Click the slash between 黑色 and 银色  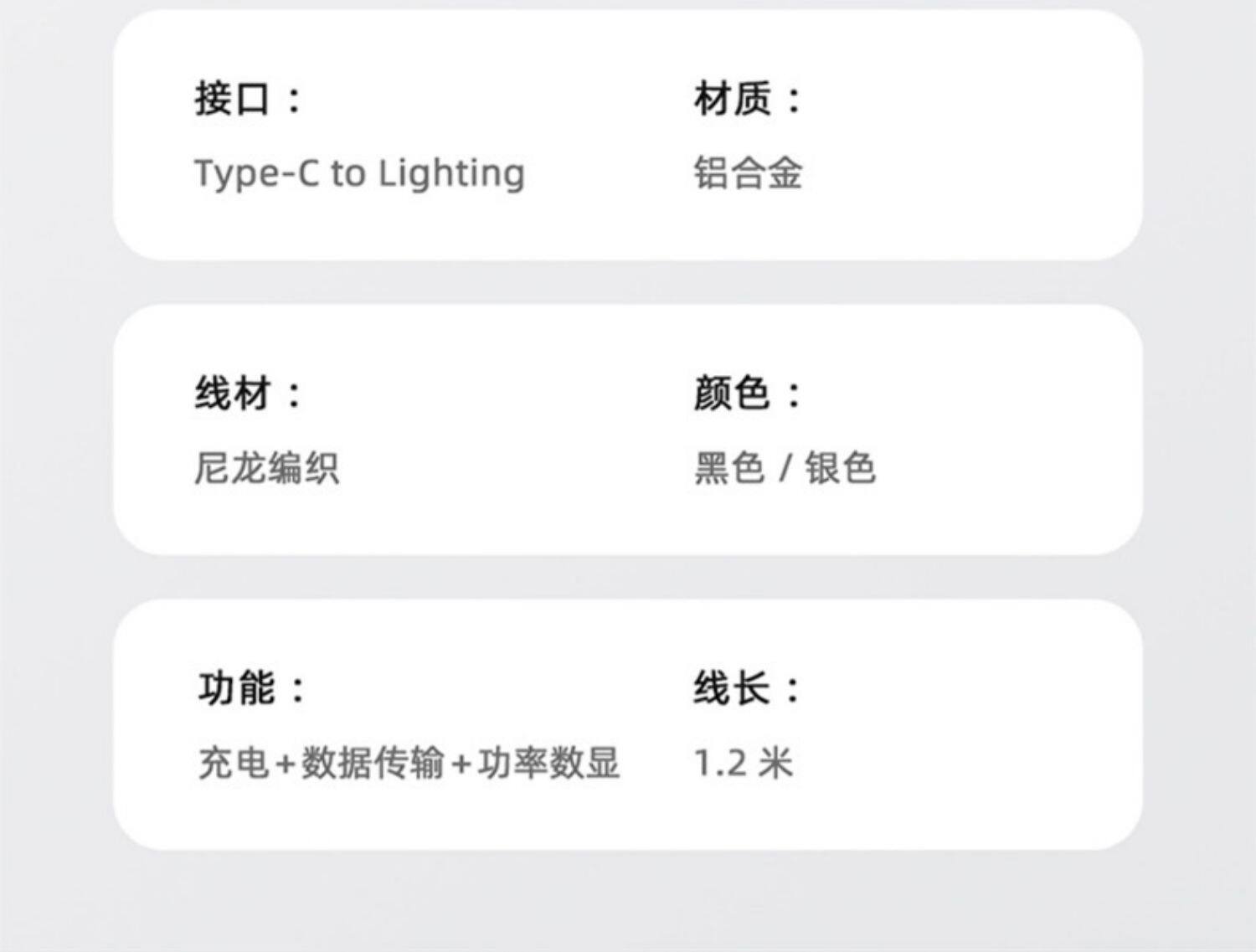(x=785, y=467)
